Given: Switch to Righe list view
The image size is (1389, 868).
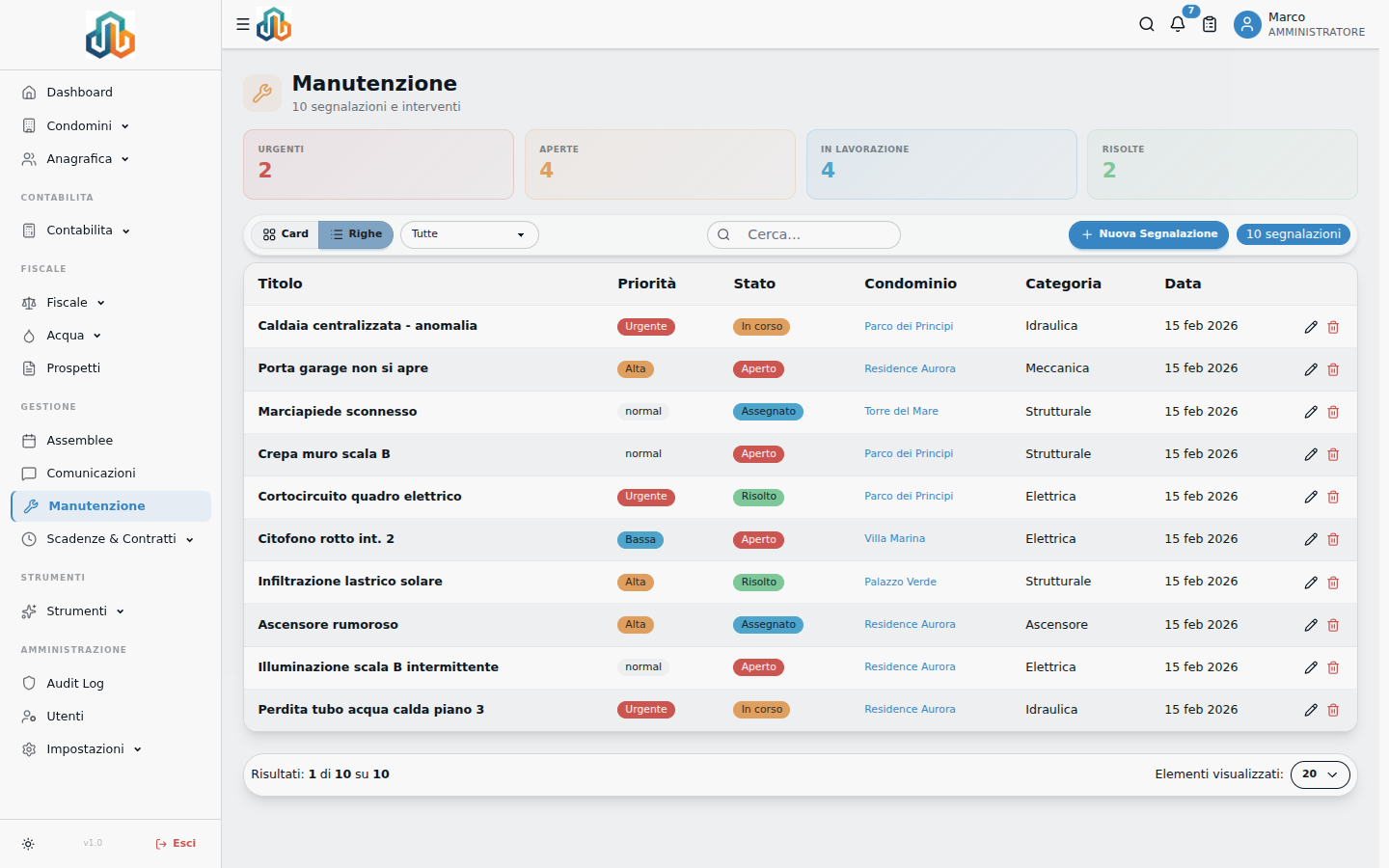Looking at the screenshot, I should [x=356, y=234].
